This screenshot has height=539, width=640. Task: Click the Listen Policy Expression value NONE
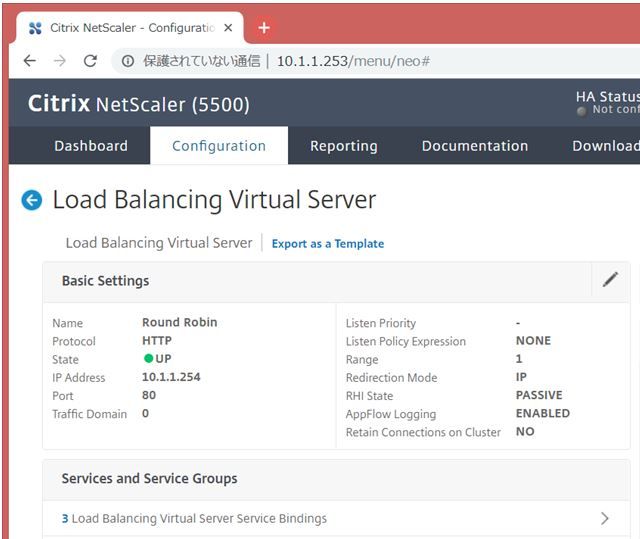(533, 340)
